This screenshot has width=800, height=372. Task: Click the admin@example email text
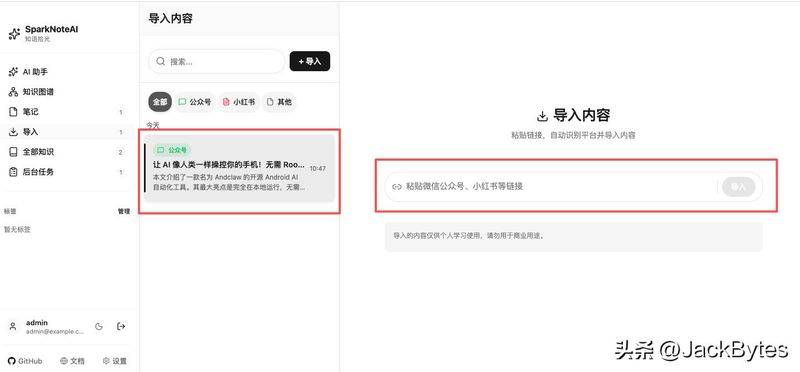point(55,332)
